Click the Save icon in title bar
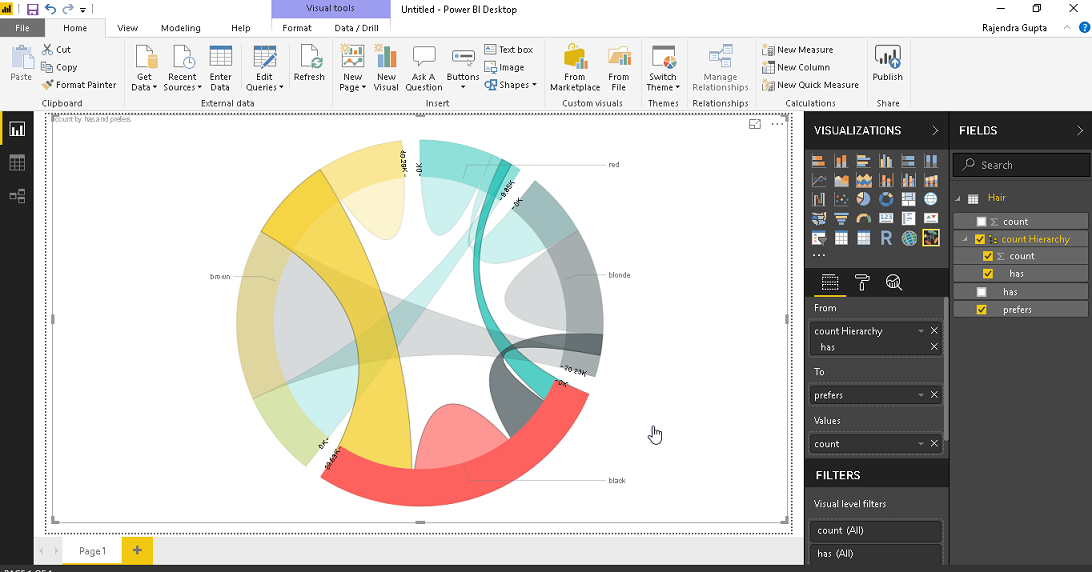The width and height of the screenshot is (1092, 572). [33, 9]
